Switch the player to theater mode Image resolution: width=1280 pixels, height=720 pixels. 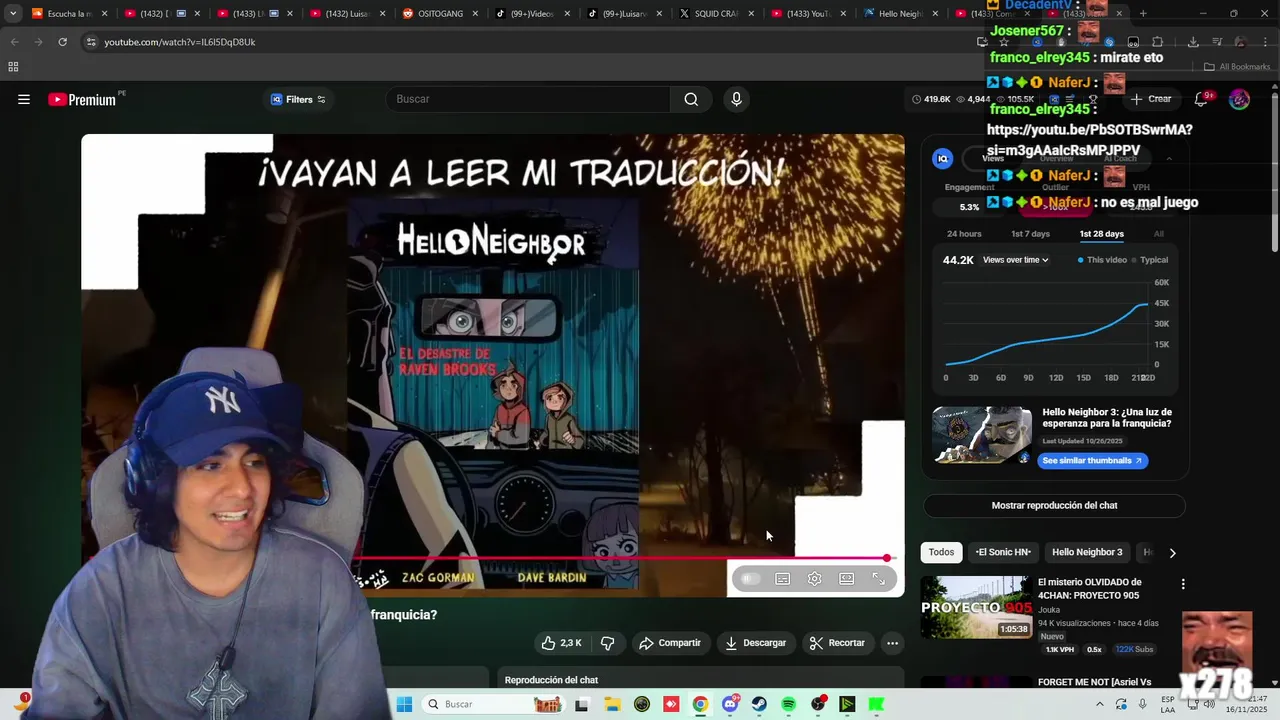coord(847,579)
